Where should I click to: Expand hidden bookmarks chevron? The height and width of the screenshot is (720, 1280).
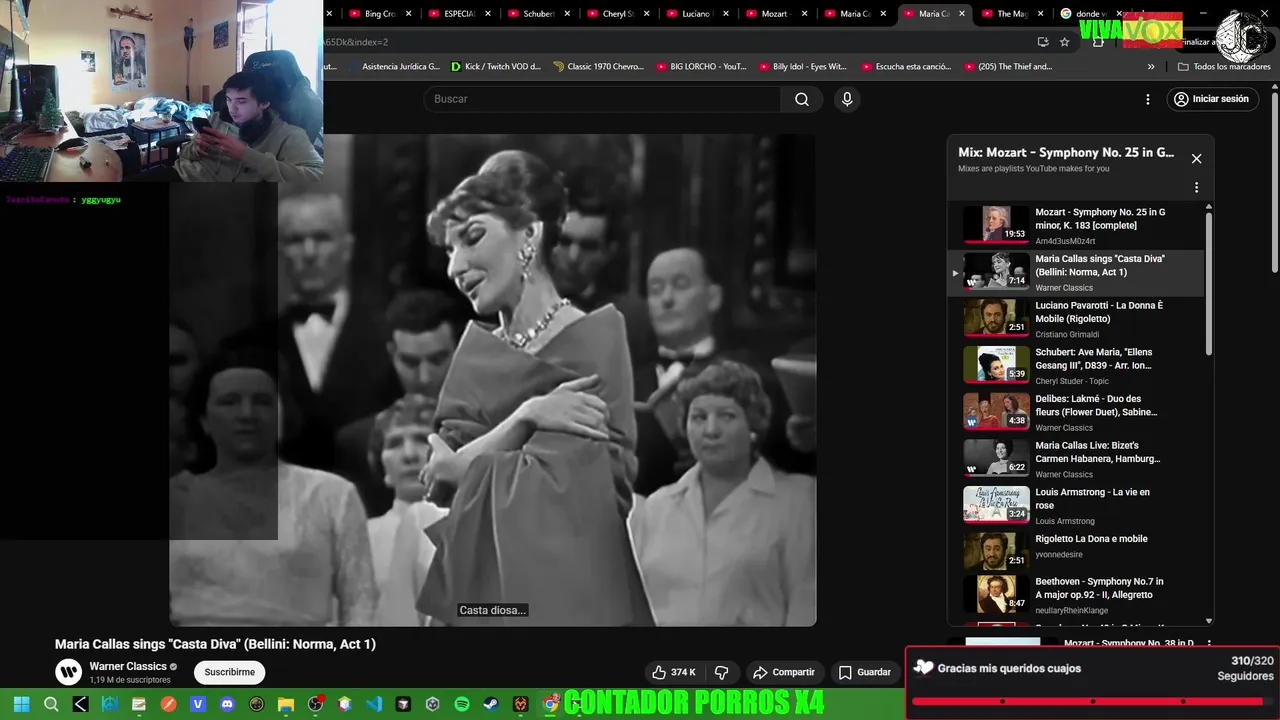click(x=1151, y=67)
